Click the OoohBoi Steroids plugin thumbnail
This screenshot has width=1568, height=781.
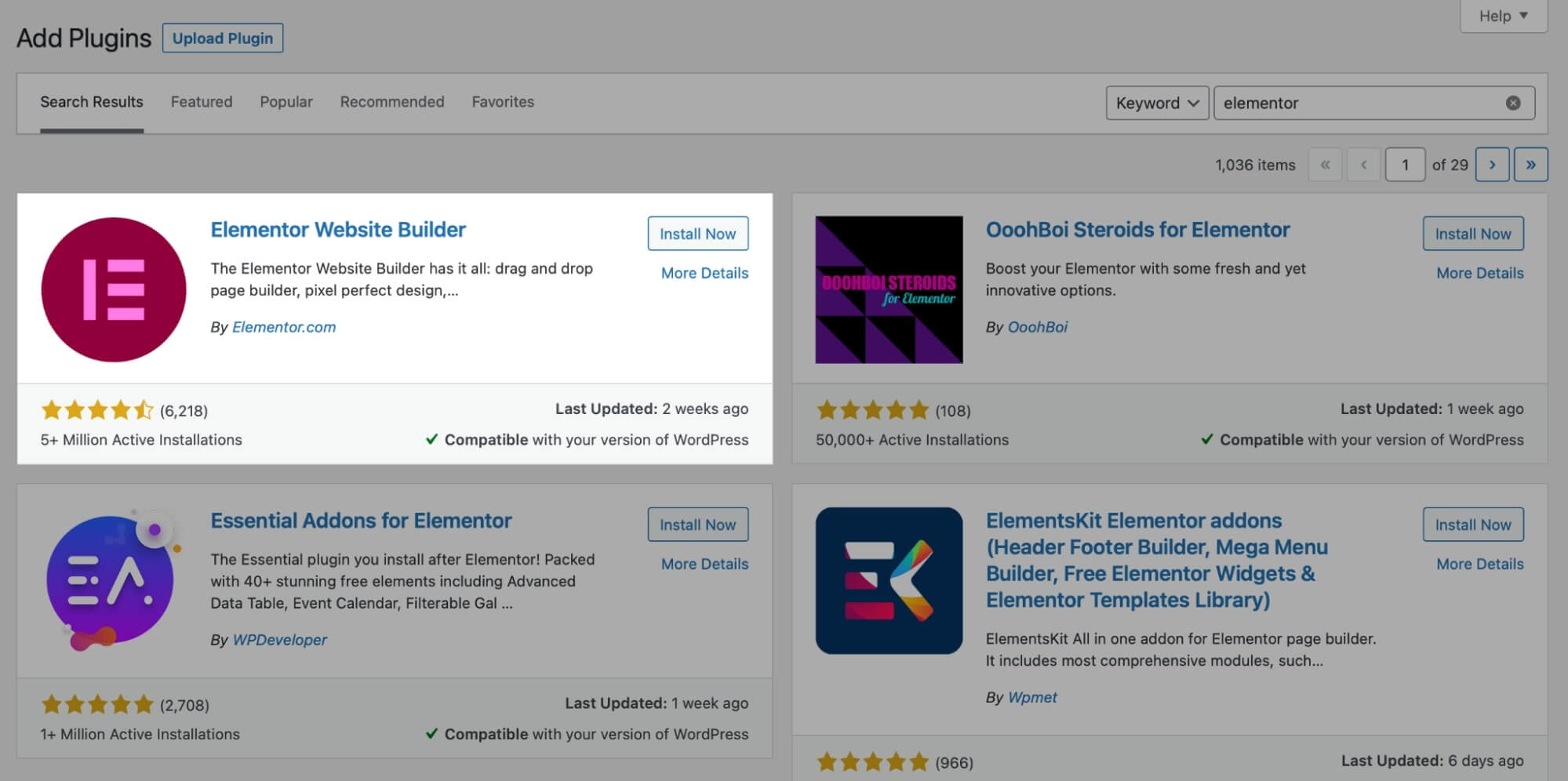(x=889, y=289)
